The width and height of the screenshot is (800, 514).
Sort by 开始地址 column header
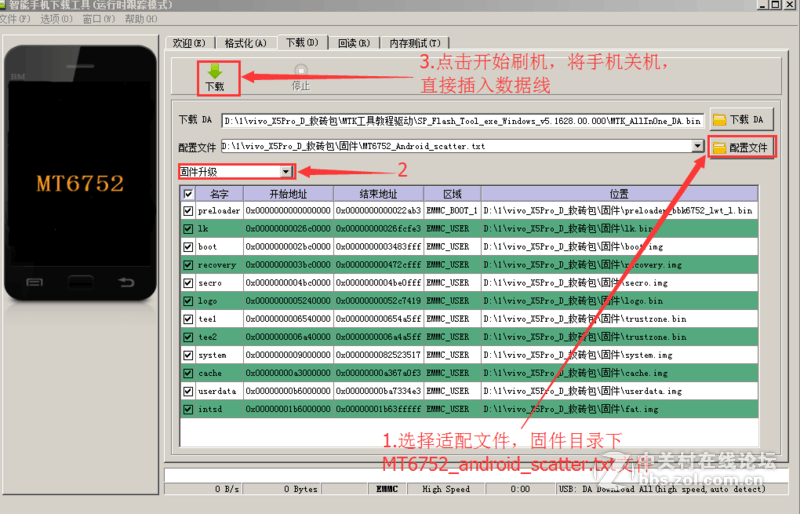tap(288, 194)
